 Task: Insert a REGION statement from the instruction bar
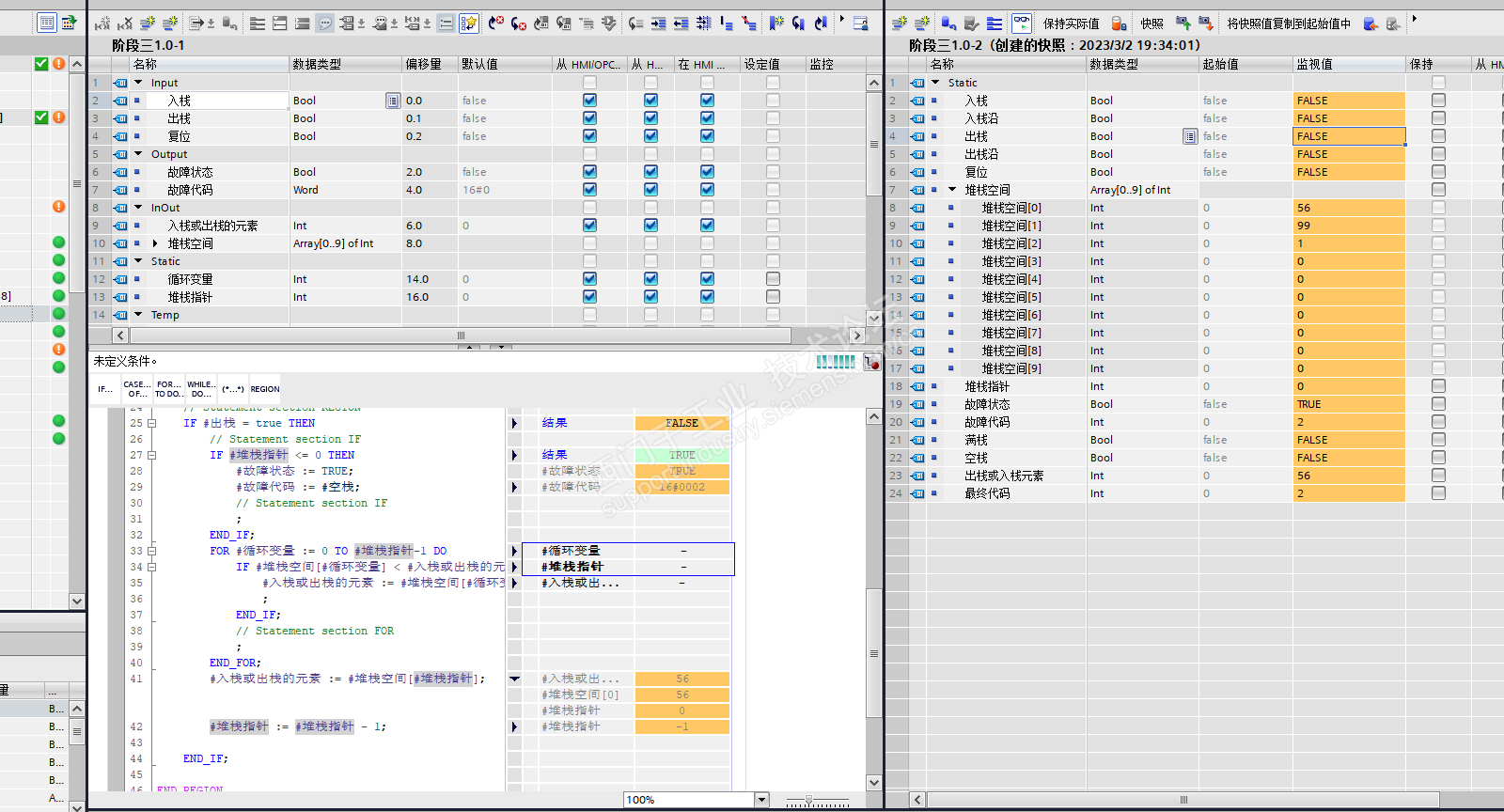click(264, 389)
